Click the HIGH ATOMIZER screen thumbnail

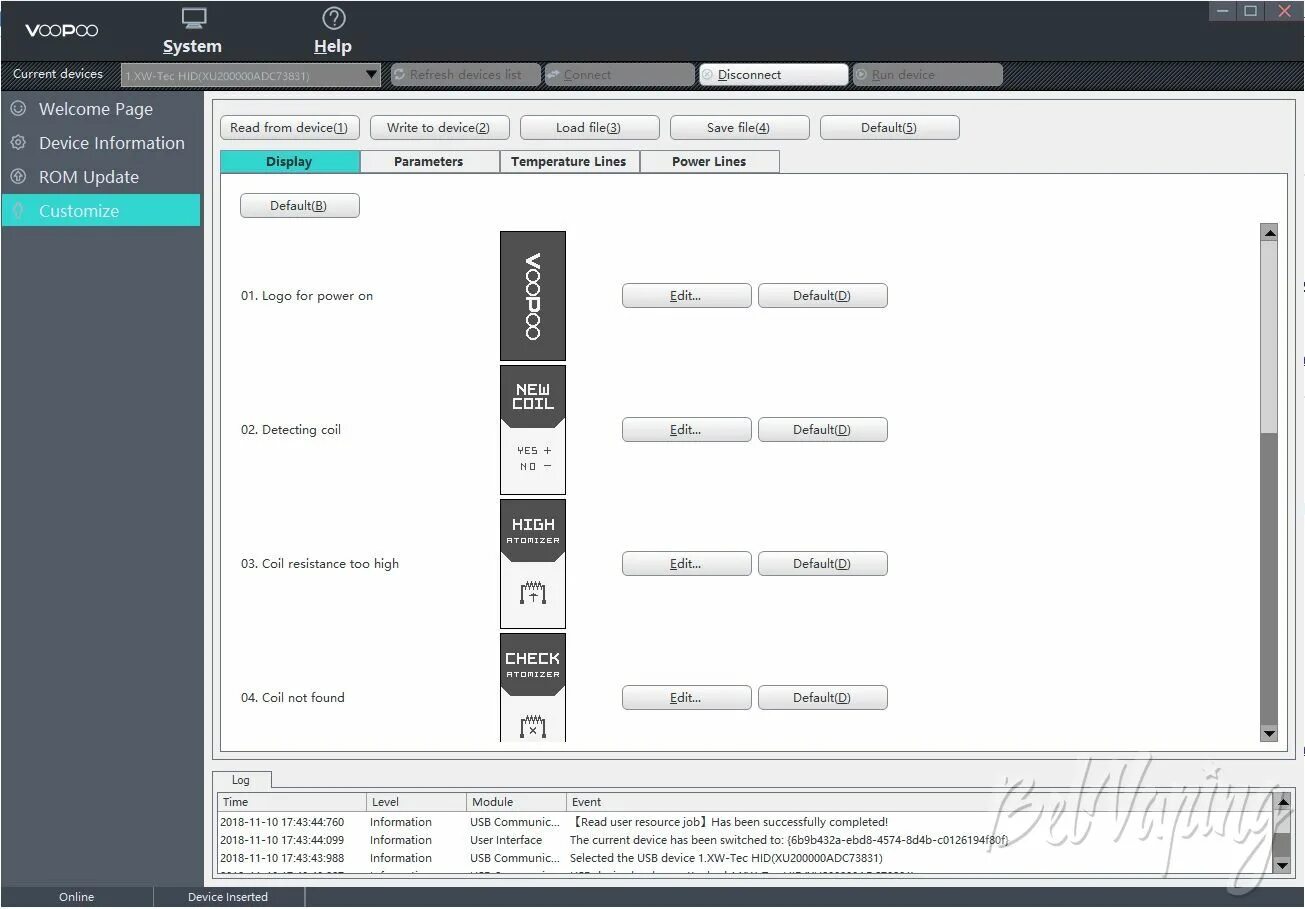533,564
